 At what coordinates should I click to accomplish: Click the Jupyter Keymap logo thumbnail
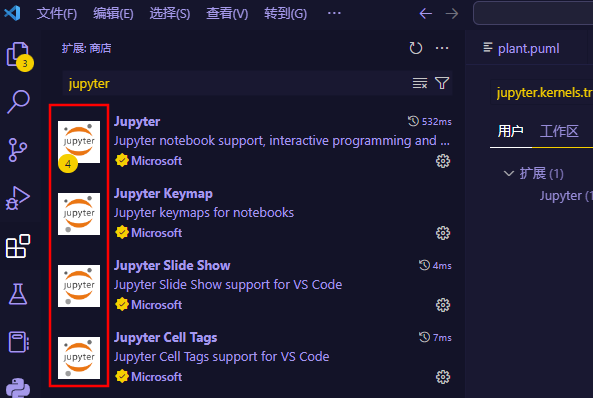tap(79, 214)
